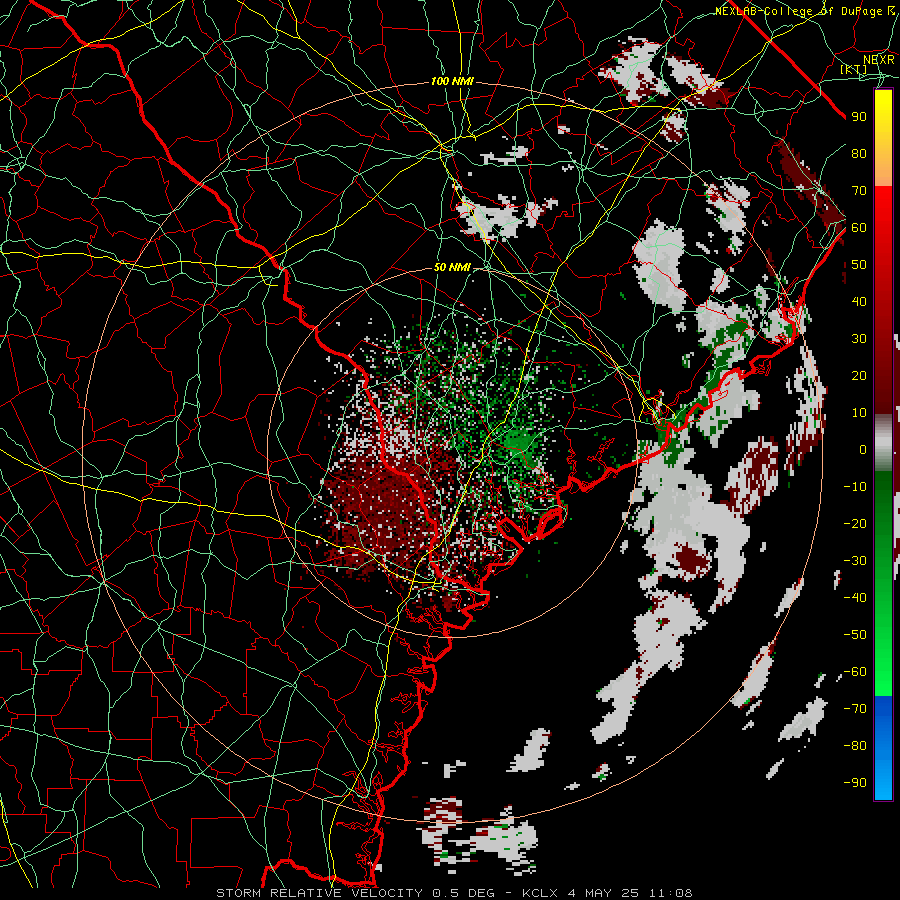This screenshot has height=900, width=900.
Task: Click the NEXR label above the scale
Action: (878, 60)
